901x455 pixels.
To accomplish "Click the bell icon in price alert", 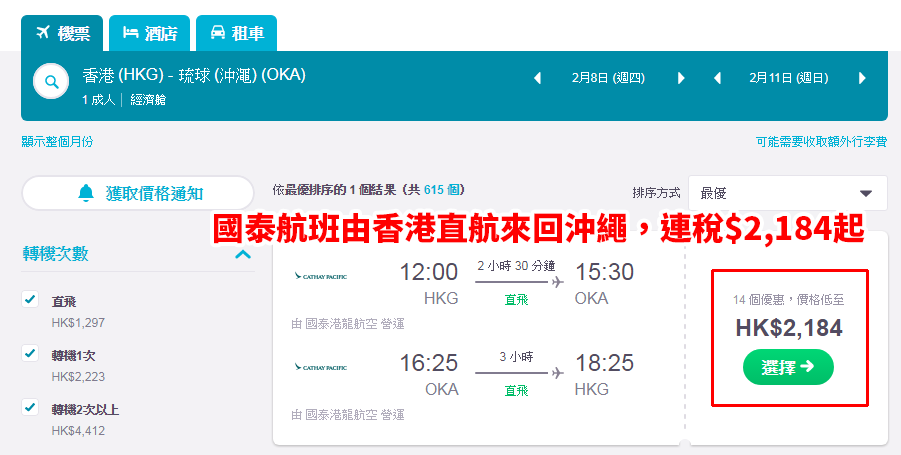I will (86, 193).
